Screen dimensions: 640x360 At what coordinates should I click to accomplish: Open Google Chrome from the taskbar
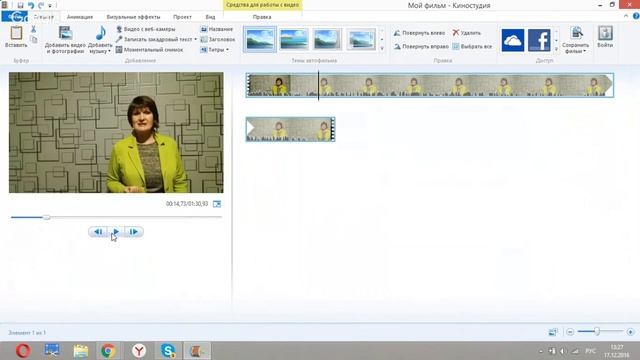click(x=108, y=351)
